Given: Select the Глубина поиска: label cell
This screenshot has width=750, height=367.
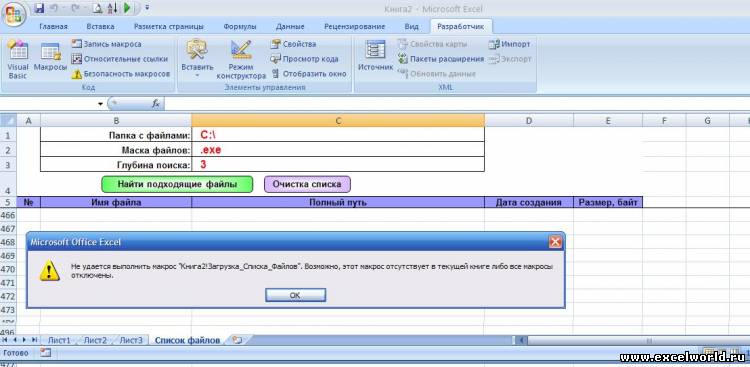Looking at the screenshot, I should tap(116, 165).
